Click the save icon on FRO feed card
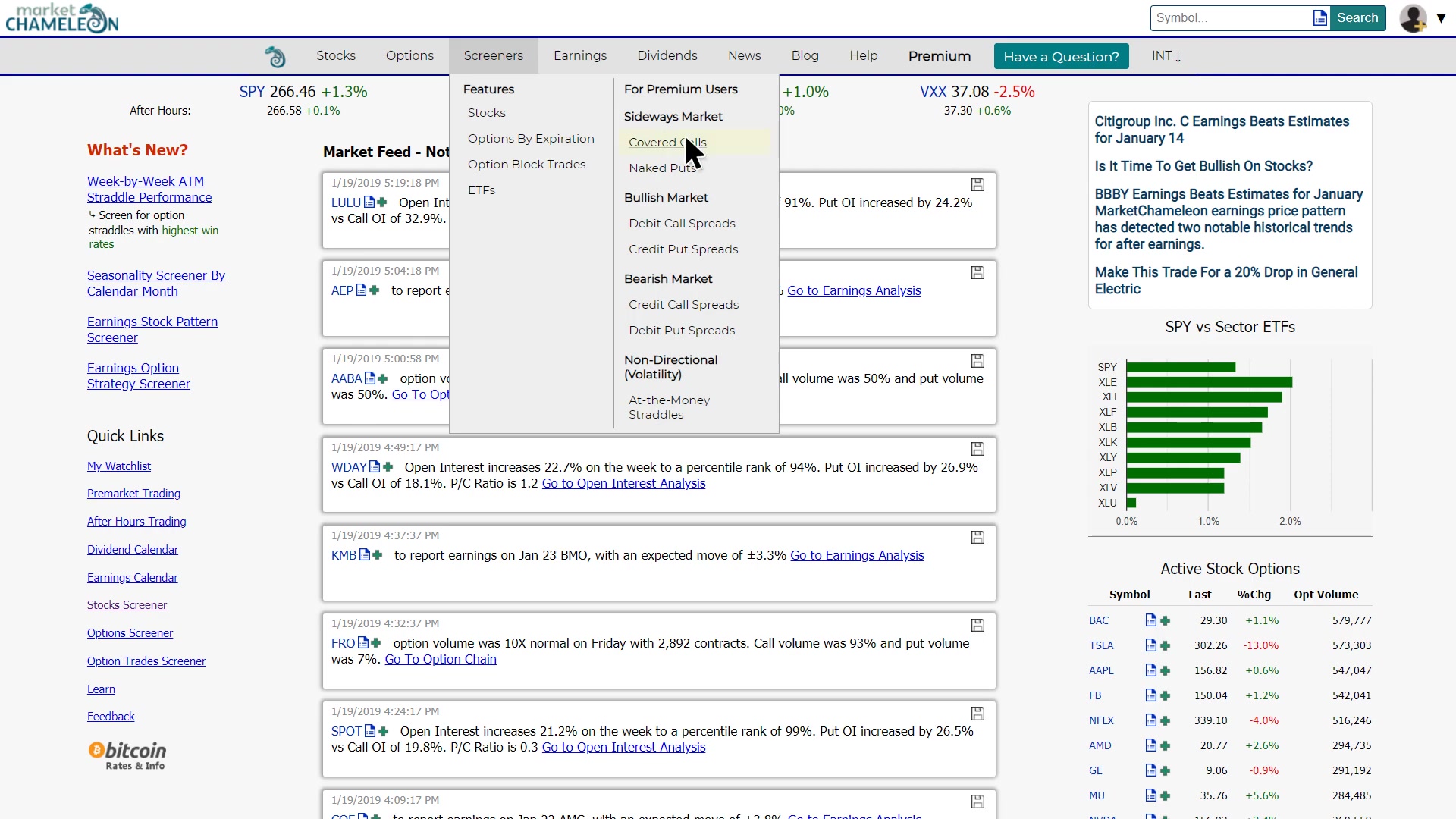Viewport: 1456px width, 819px height. (977, 625)
